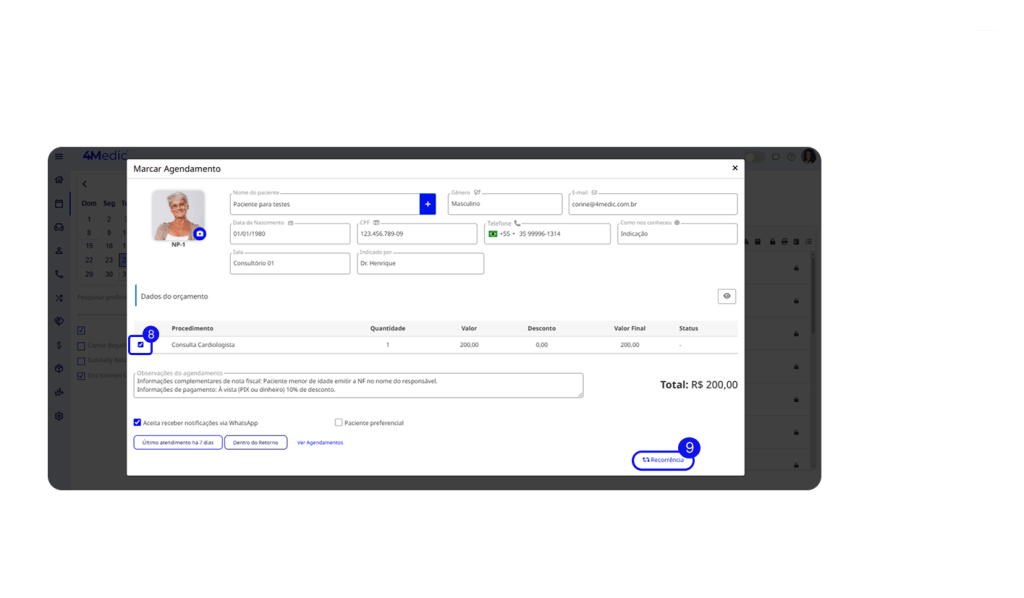1024x598 pixels.
Task: Uncheck the Consulta Cardiologista procedure checkbox
Action: coord(140,345)
